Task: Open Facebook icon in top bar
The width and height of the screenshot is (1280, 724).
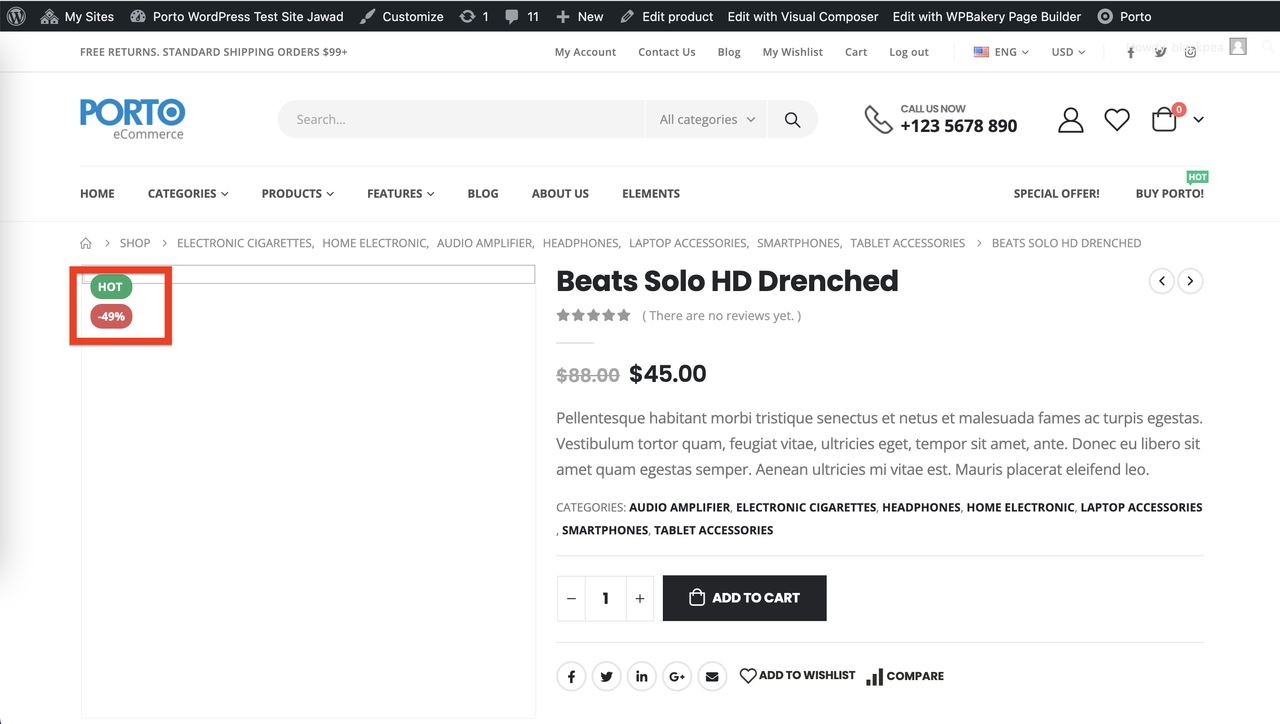Action: [x=1131, y=52]
